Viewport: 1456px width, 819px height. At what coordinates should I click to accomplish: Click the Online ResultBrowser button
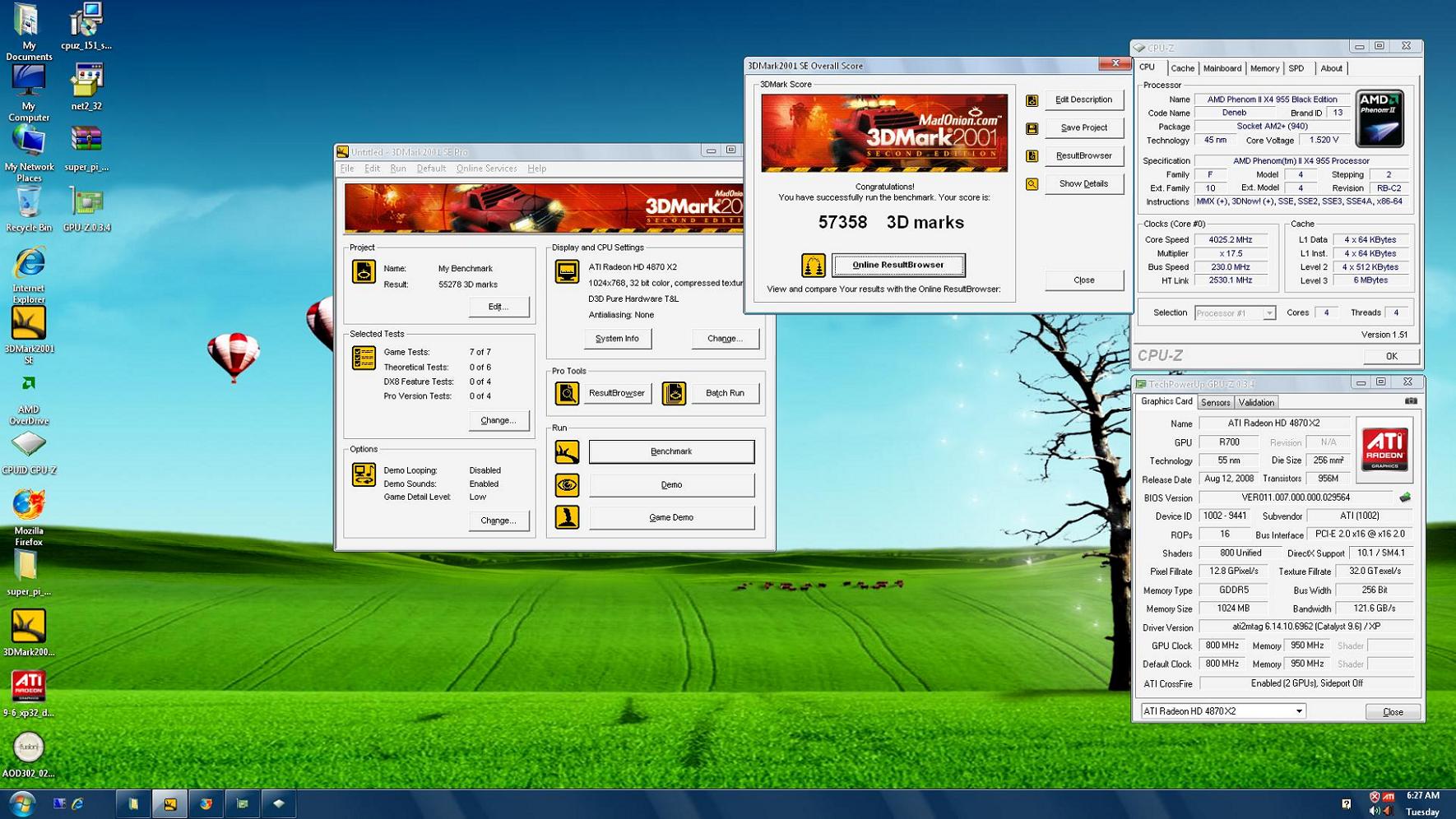point(898,265)
